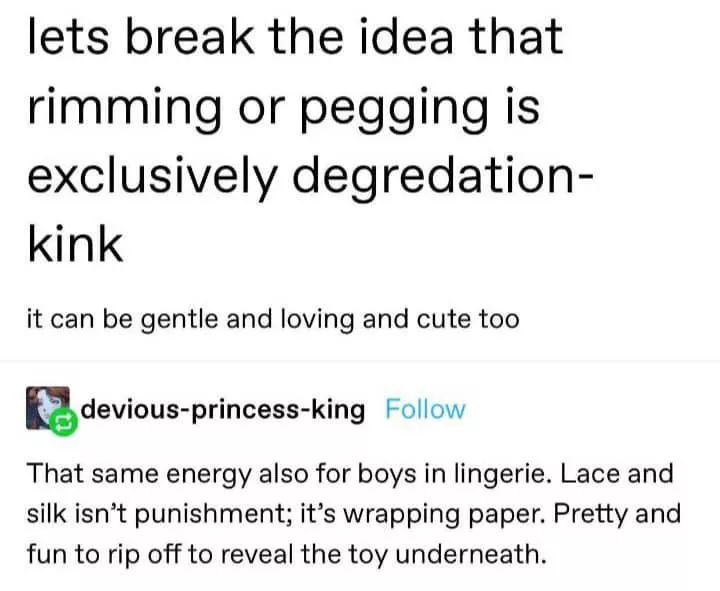Viewport: 720px width, 591px height.
Task: Click the reply line starting "That same energy"
Action: [349, 472]
